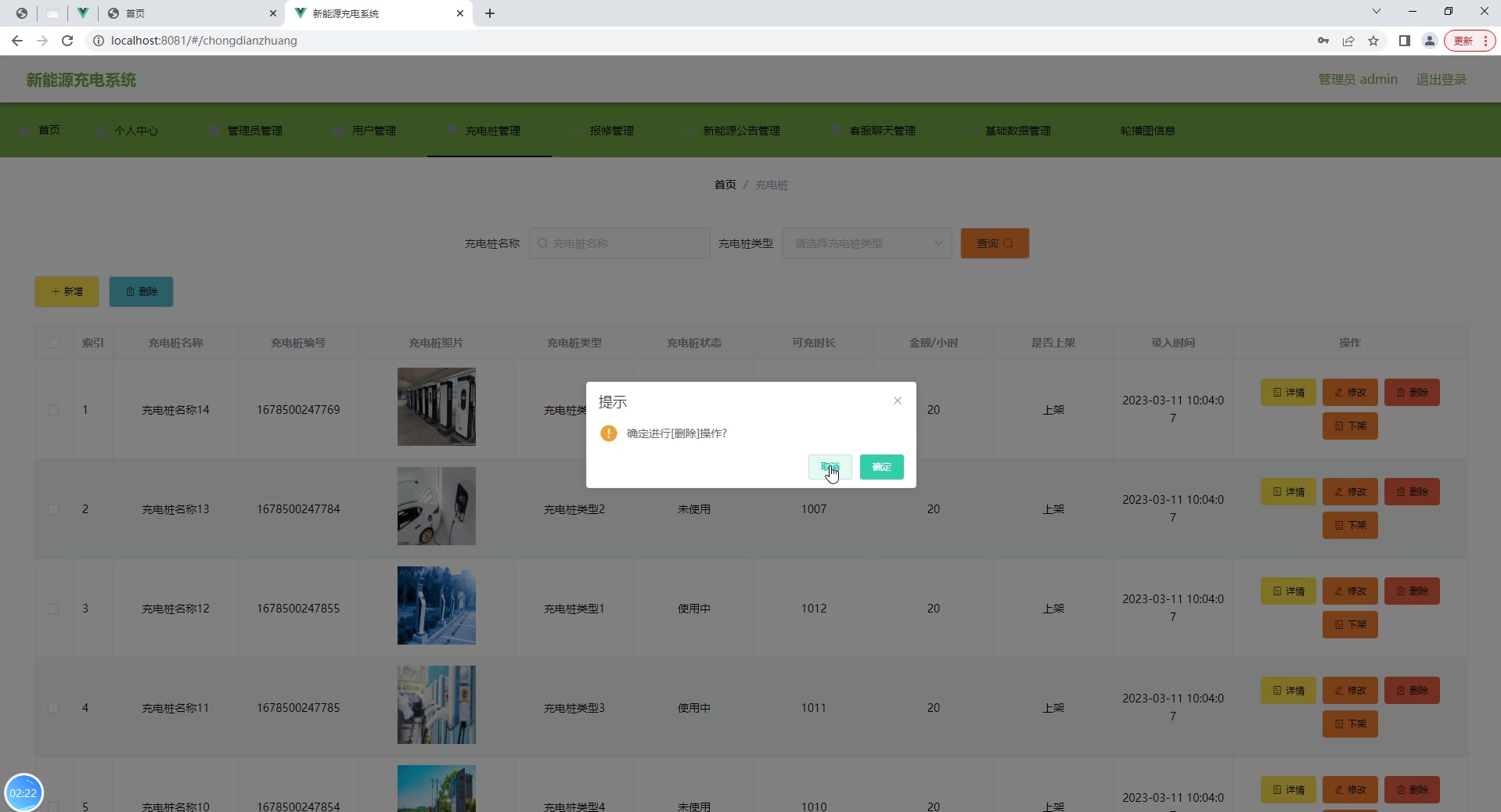Bookmark this page with the star icon

point(1373,41)
